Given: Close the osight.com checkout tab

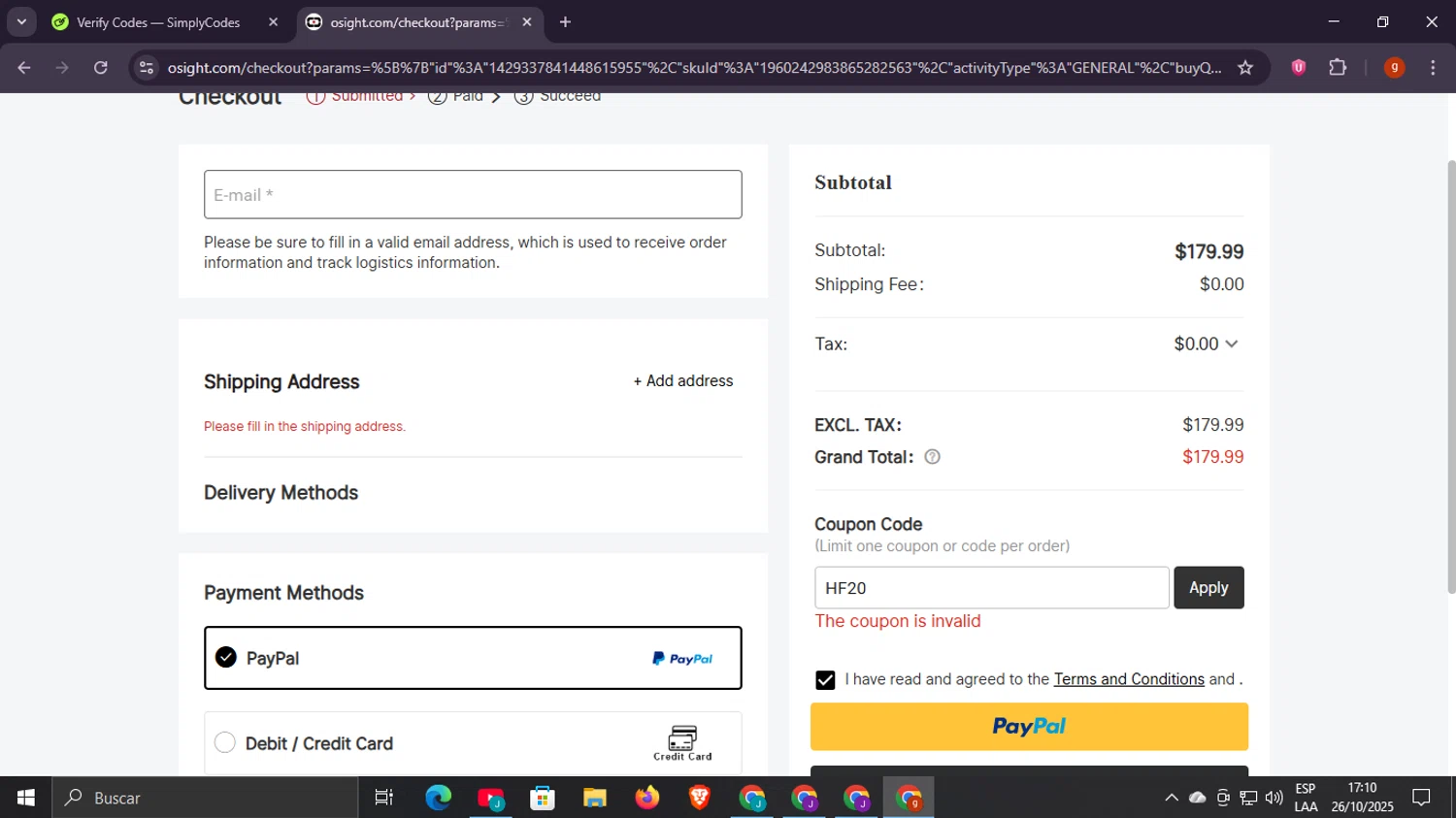Looking at the screenshot, I should coord(527,22).
